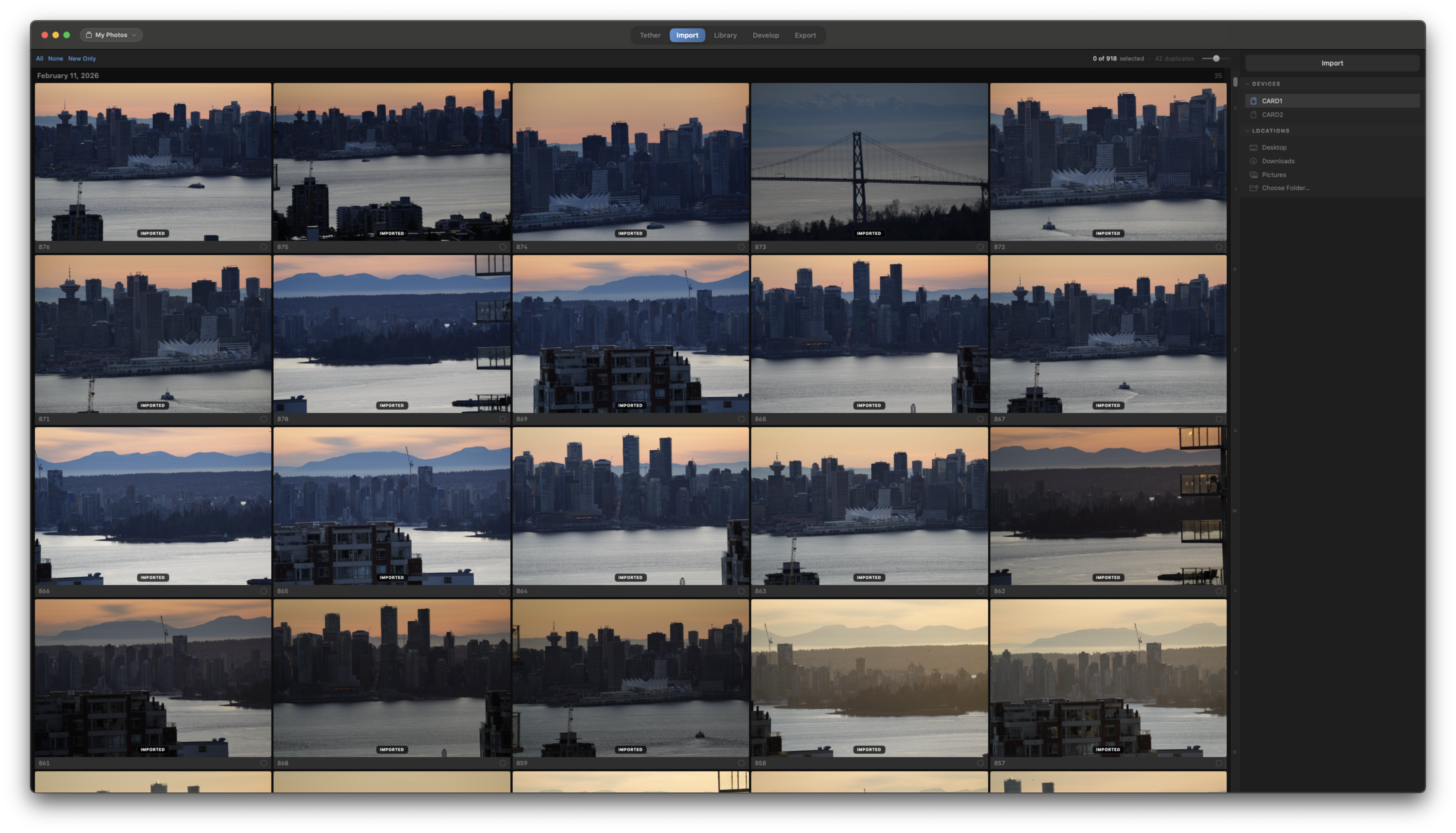Toggle selection circle for photo 876
1456x833 pixels.
coord(263,247)
